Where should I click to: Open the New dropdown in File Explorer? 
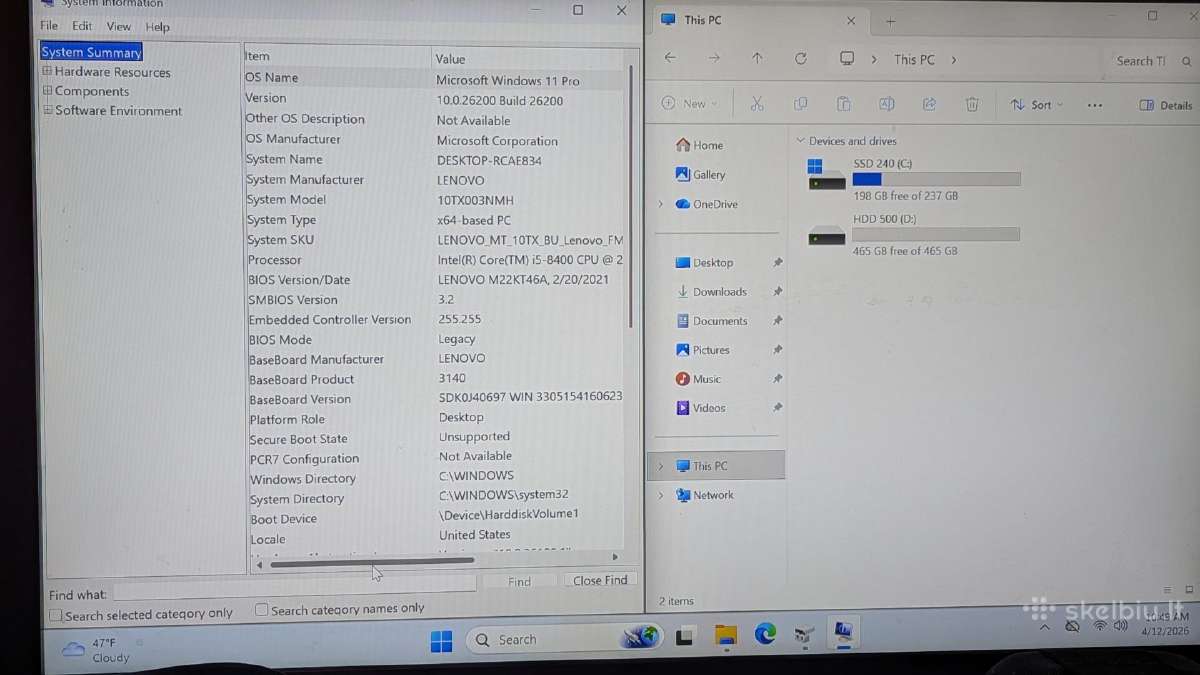(690, 103)
